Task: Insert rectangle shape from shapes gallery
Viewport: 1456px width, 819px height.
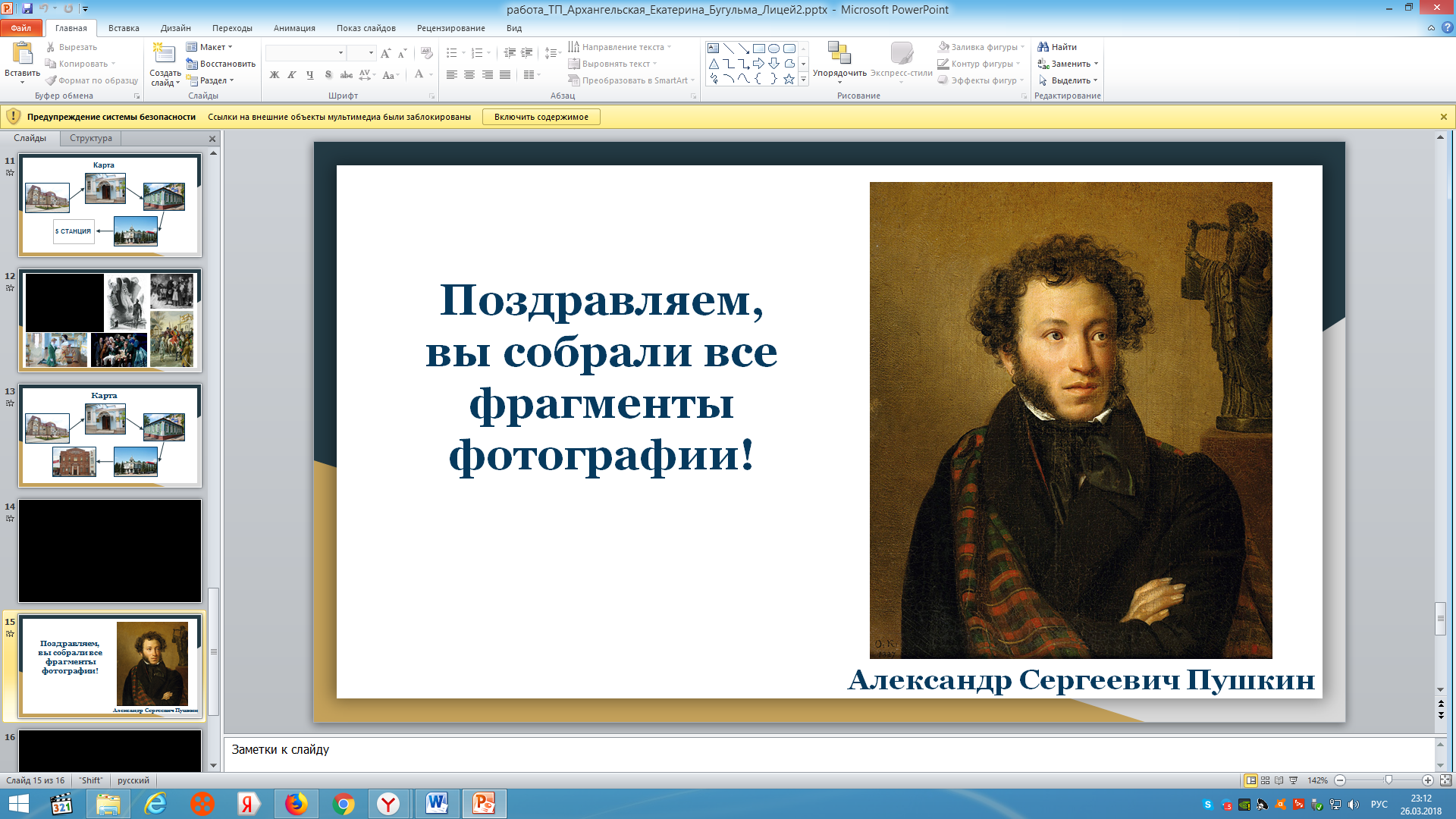Action: [x=758, y=48]
